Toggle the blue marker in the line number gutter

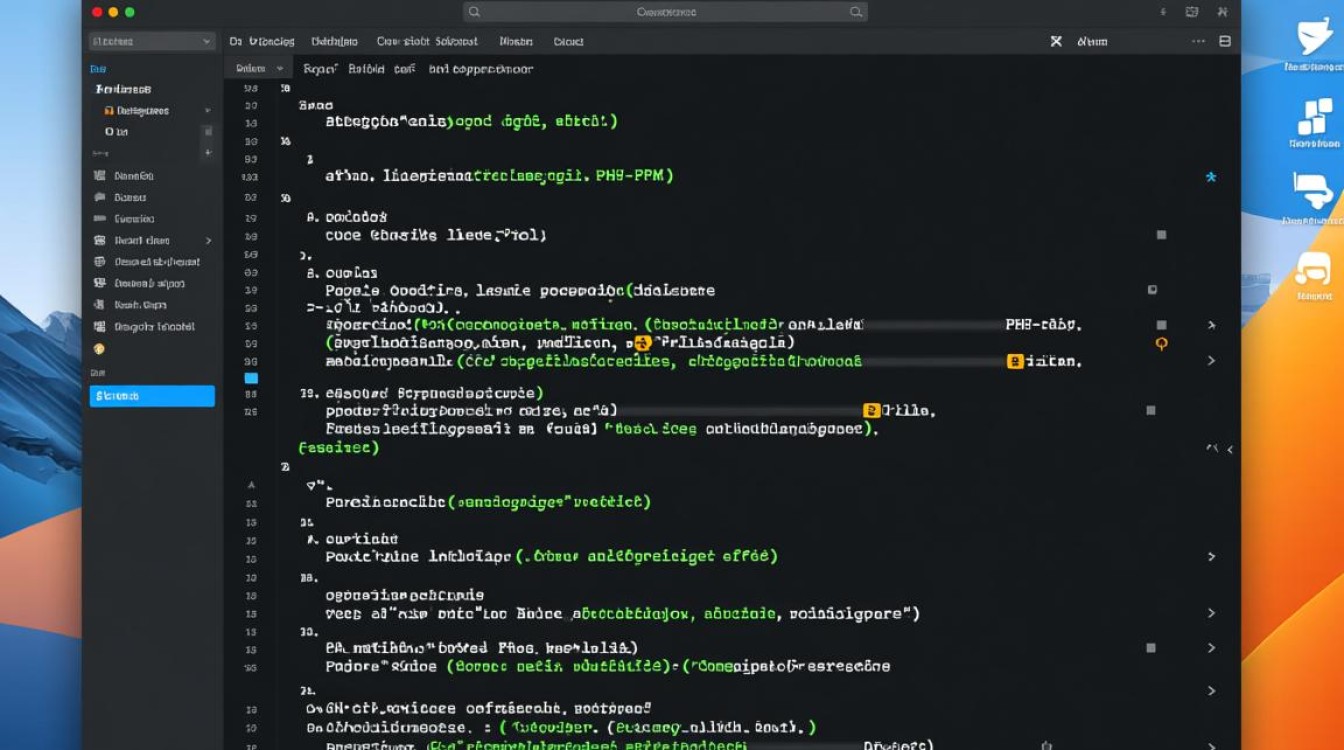click(251, 378)
